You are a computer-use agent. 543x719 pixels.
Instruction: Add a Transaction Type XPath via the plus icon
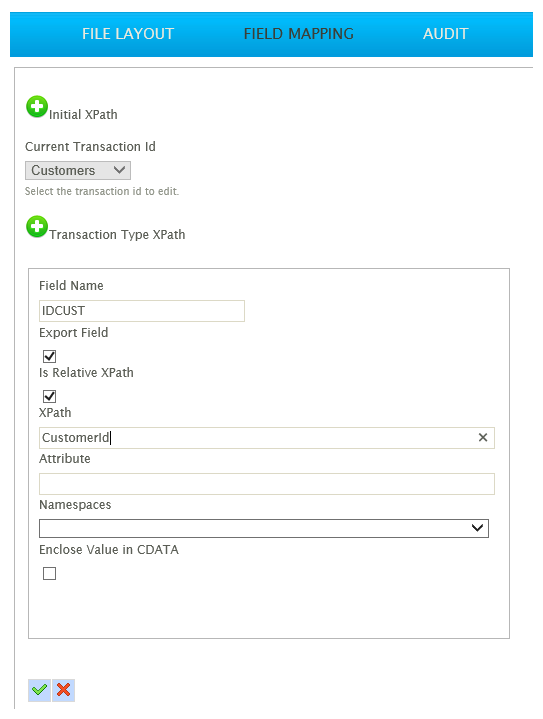[37, 227]
